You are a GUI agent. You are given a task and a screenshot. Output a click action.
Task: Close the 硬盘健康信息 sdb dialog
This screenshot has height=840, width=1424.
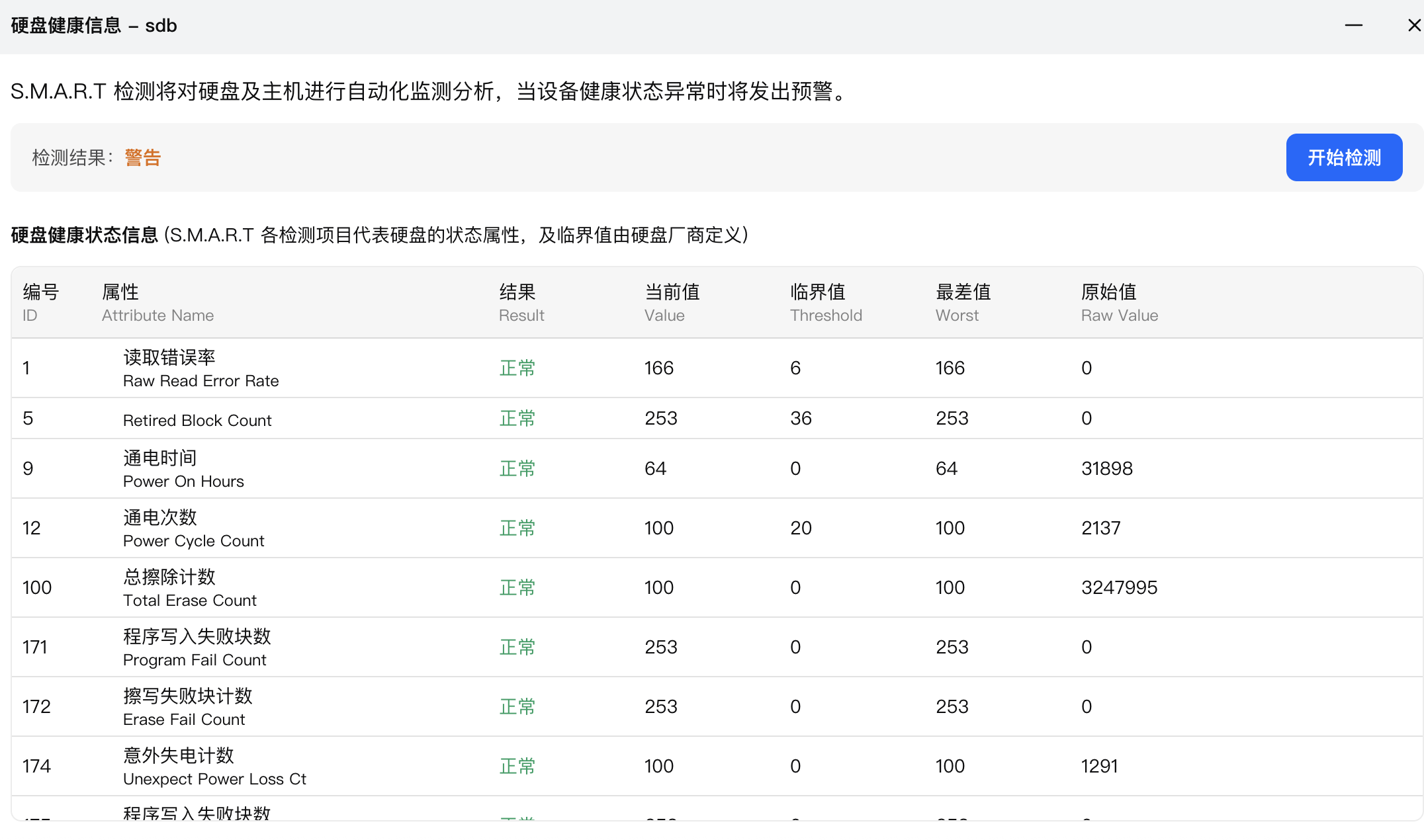click(x=1414, y=26)
